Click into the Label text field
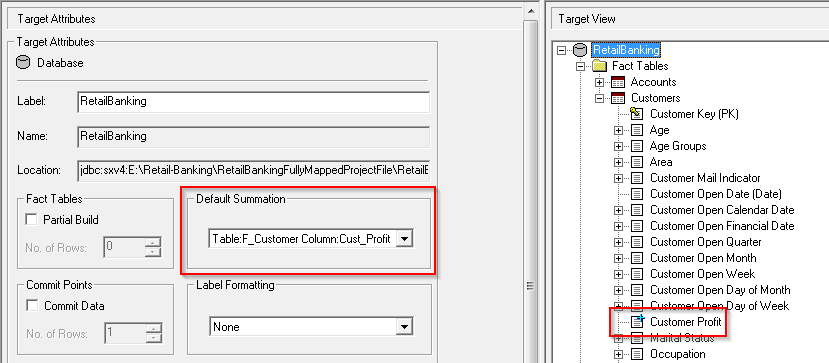This screenshot has width=829, height=363. [x=253, y=102]
